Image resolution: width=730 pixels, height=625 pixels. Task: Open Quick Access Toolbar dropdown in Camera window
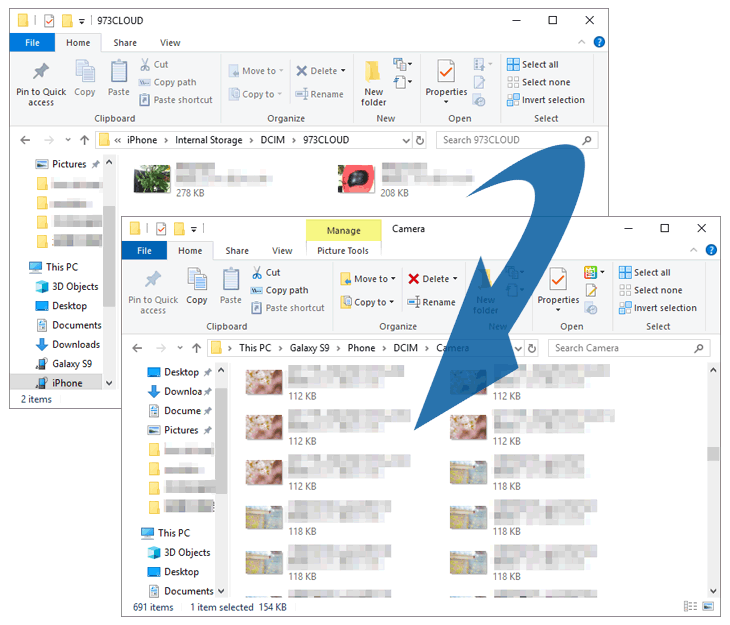tap(194, 229)
